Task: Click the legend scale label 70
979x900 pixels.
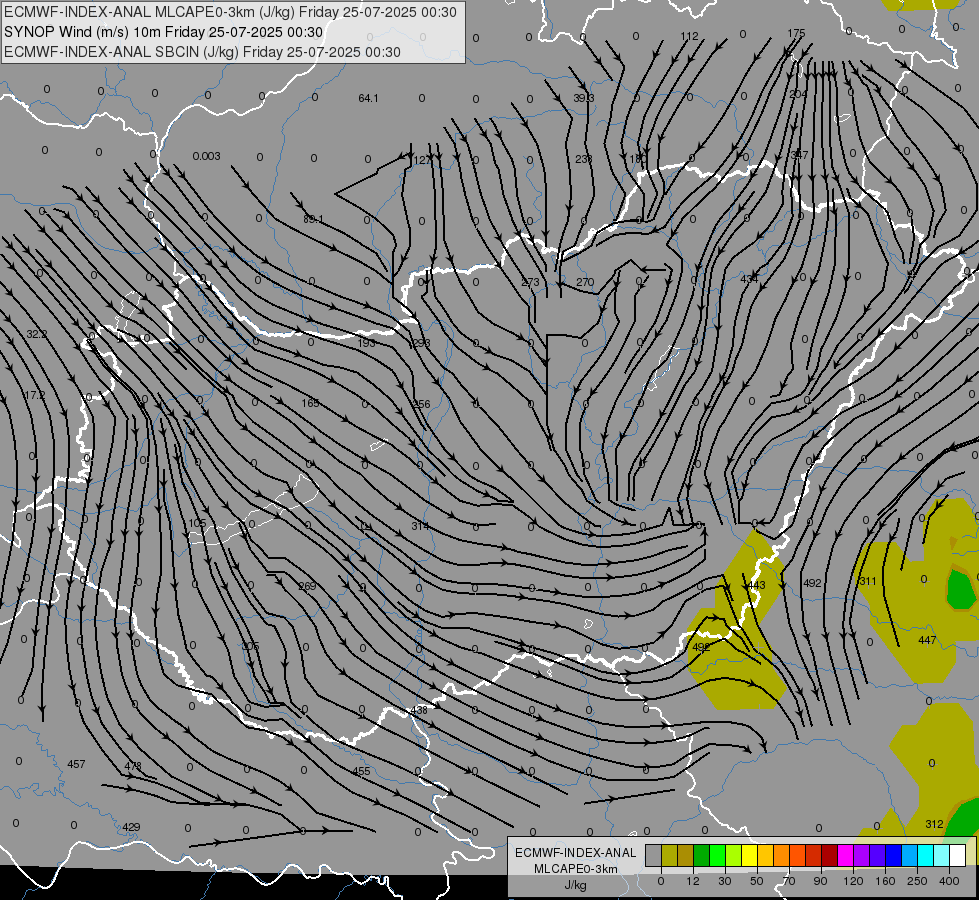Action: pos(789,881)
